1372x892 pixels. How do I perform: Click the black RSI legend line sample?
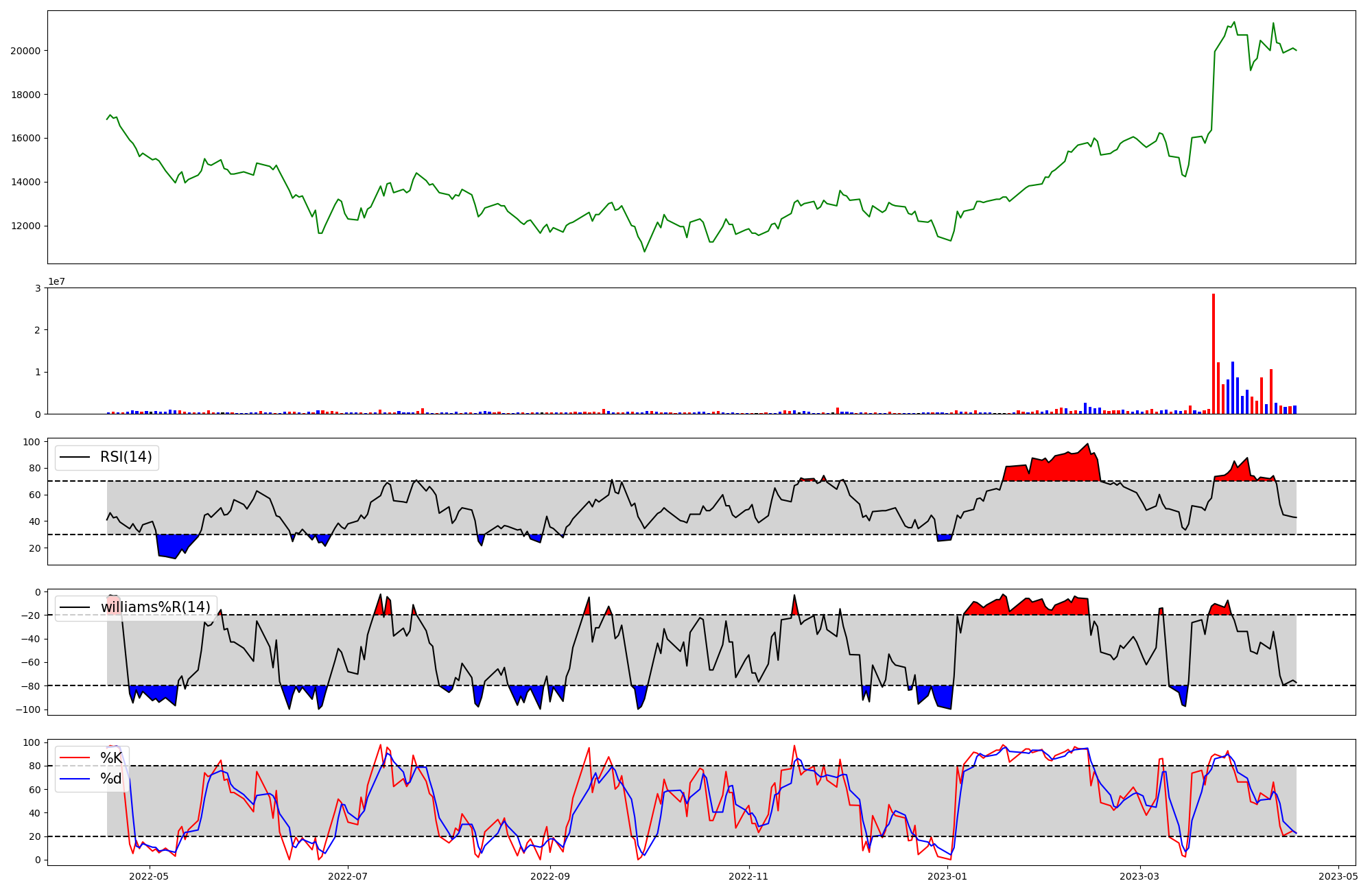tap(75, 457)
